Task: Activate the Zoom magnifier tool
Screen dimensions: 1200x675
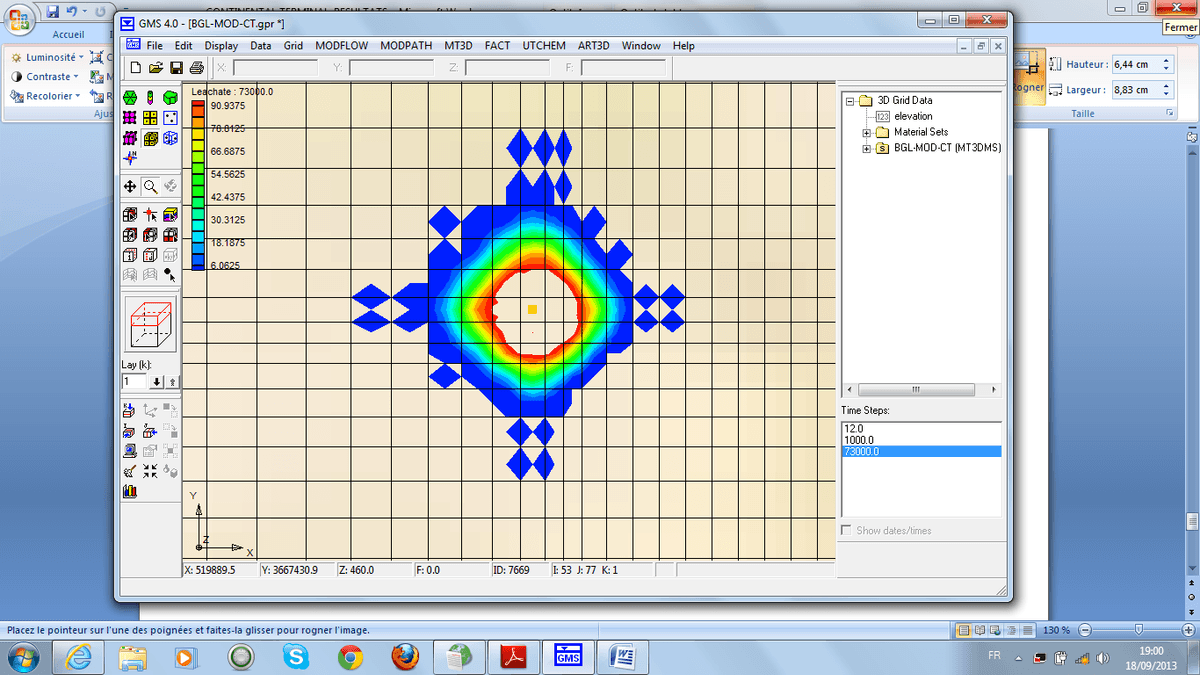Action: point(150,186)
